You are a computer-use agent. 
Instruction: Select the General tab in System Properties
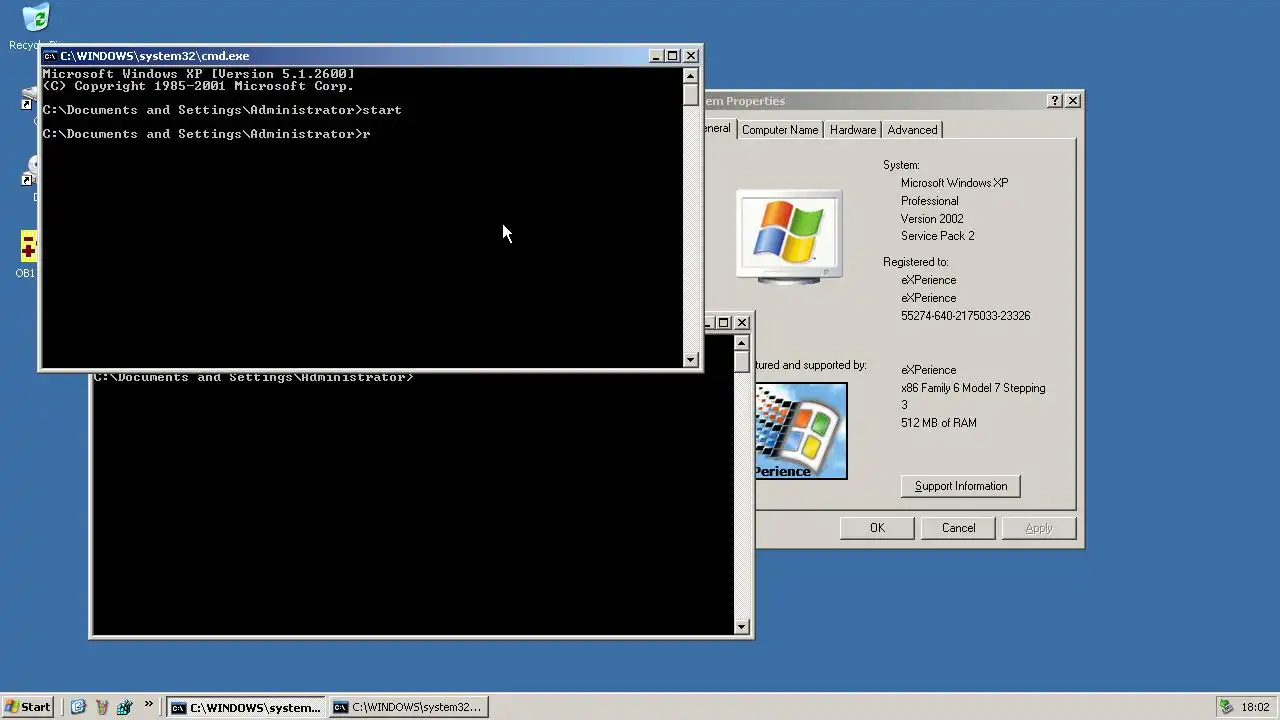click(720, 128)
